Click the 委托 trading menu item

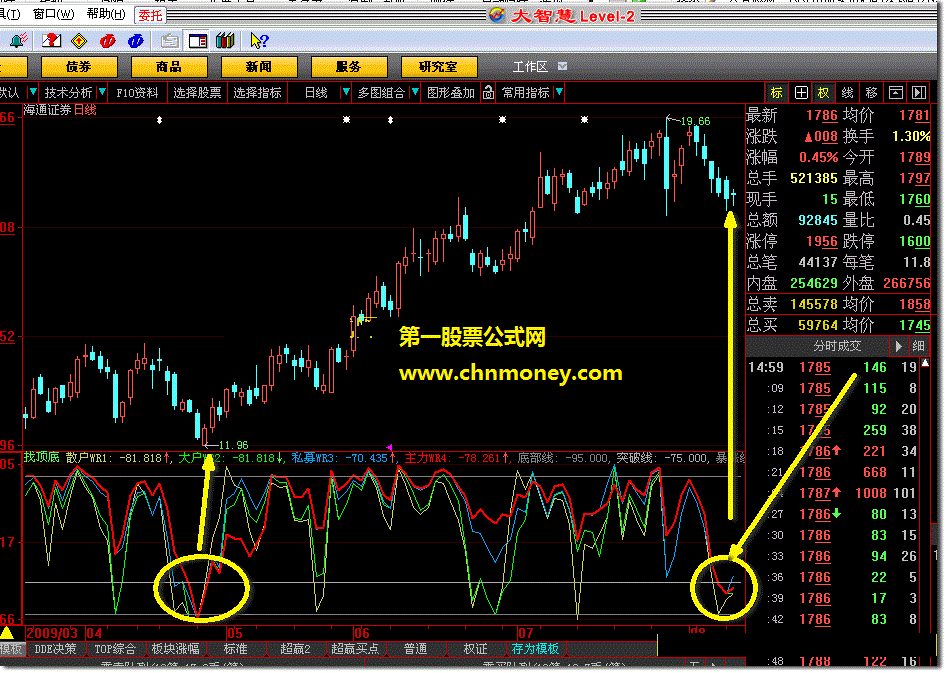(x=150, y=14)
